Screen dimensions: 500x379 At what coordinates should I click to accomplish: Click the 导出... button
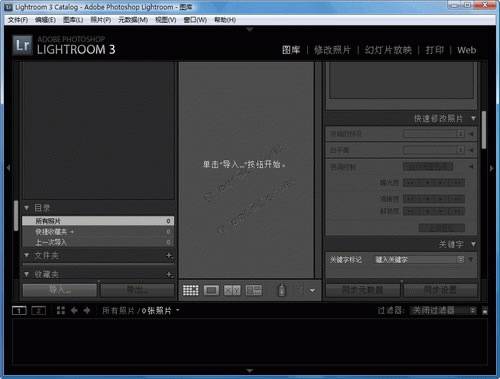(137, 290)
